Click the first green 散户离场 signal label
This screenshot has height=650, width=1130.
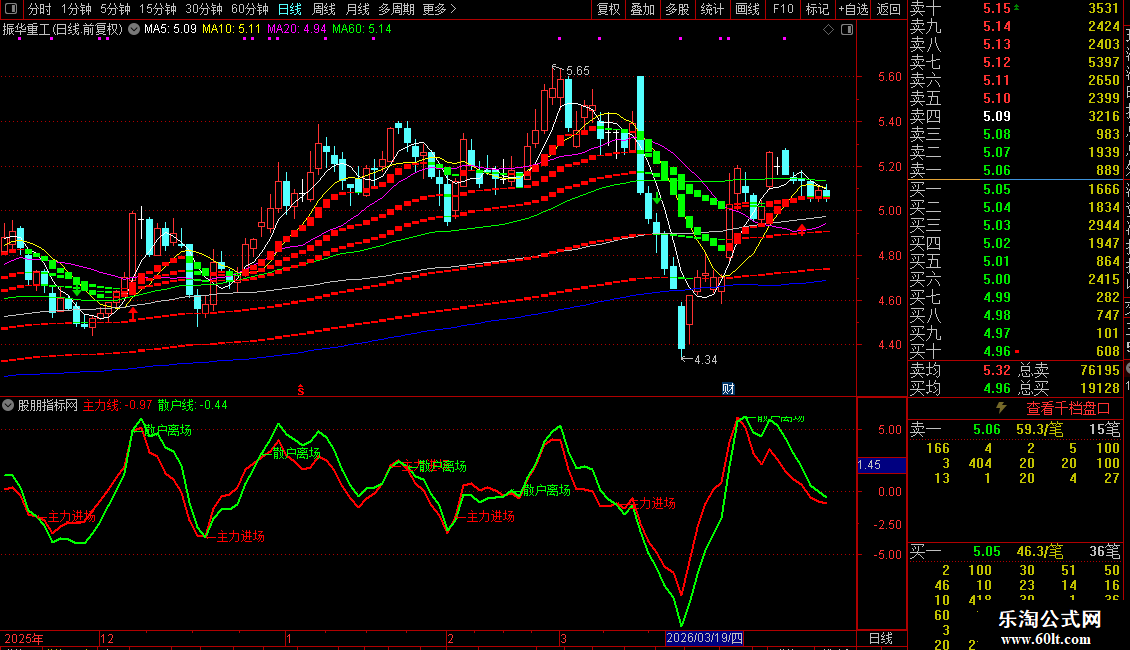point(168,430)
